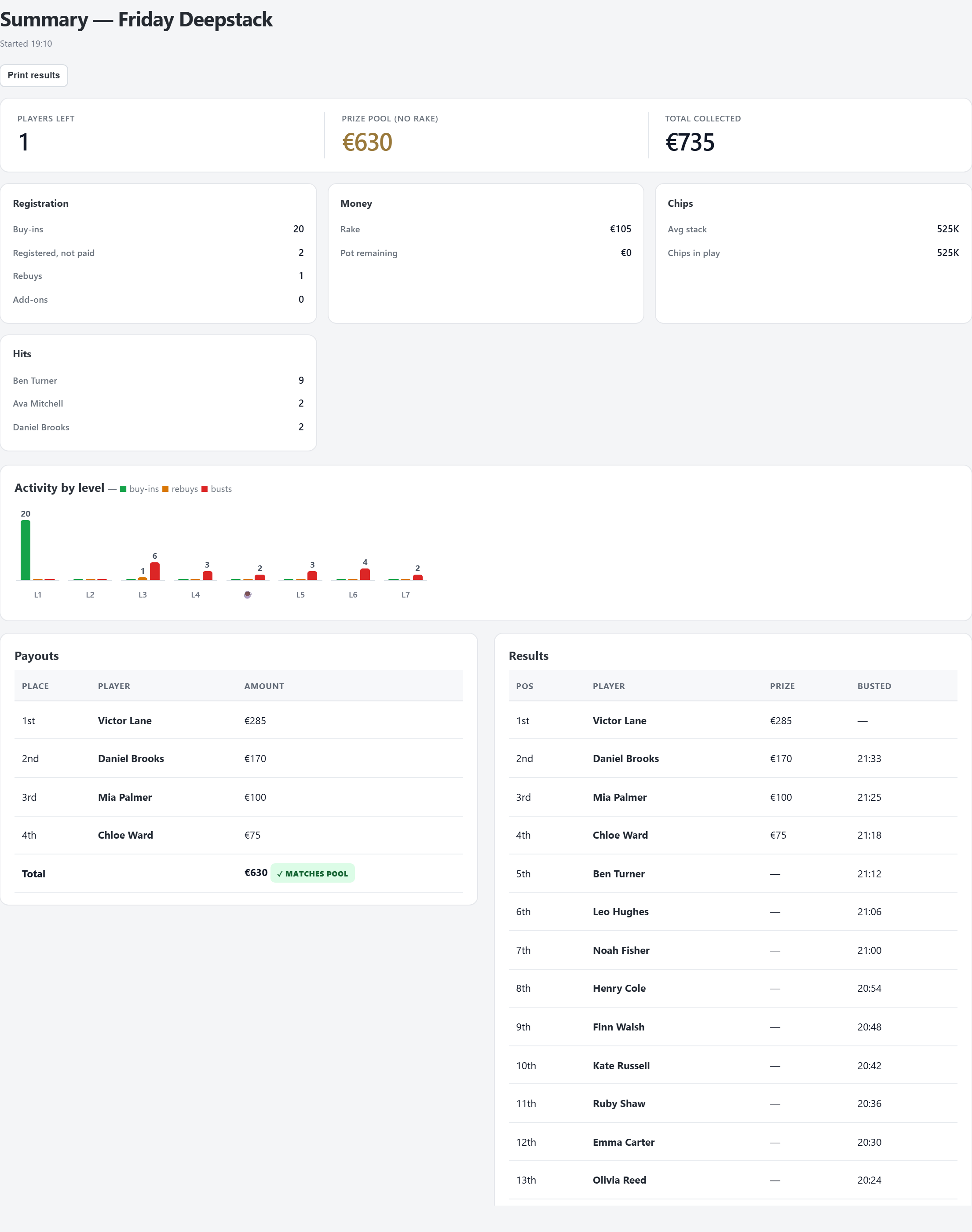Click Ben Turner in the Hits card
This screenshot has width=972, height=1232.
35,380
